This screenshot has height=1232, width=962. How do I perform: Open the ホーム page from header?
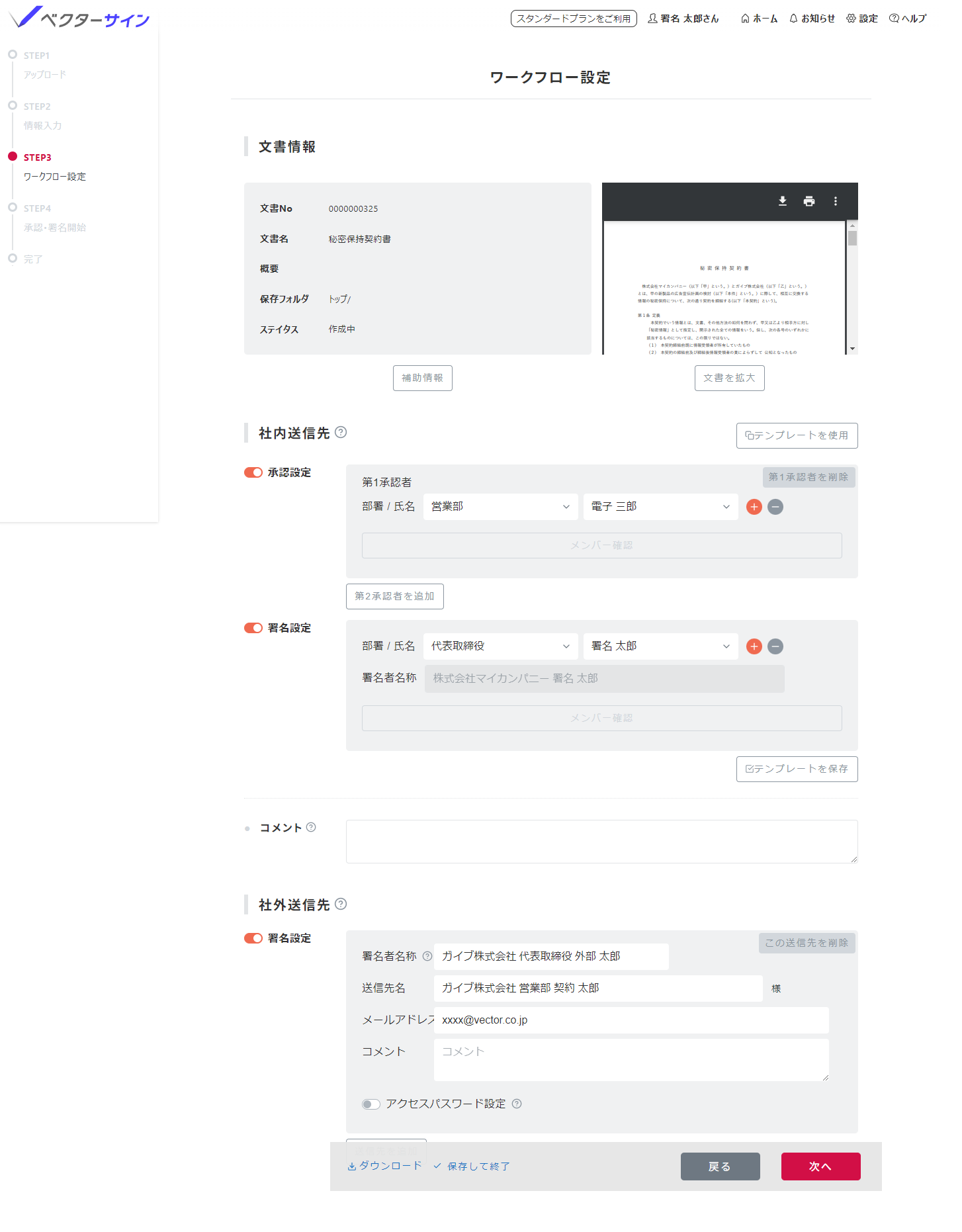(x=759, y=19)
